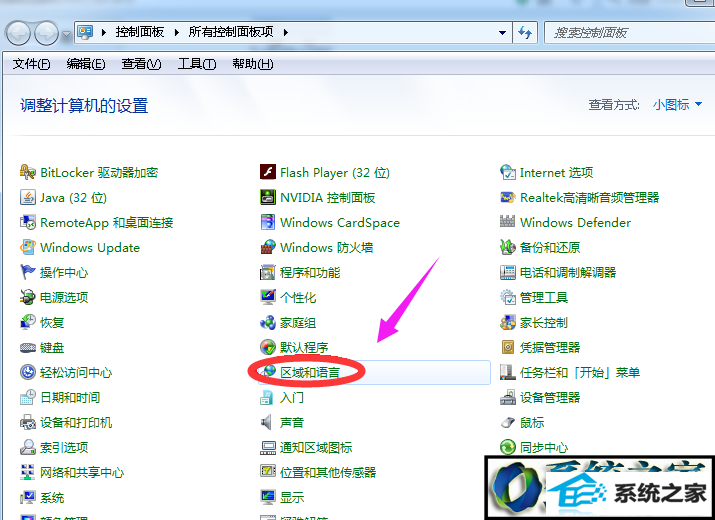This screenshot has height=520, width=715.
Task: Open the 位置和其他传感器 link
Action: (x=328, y=472)
